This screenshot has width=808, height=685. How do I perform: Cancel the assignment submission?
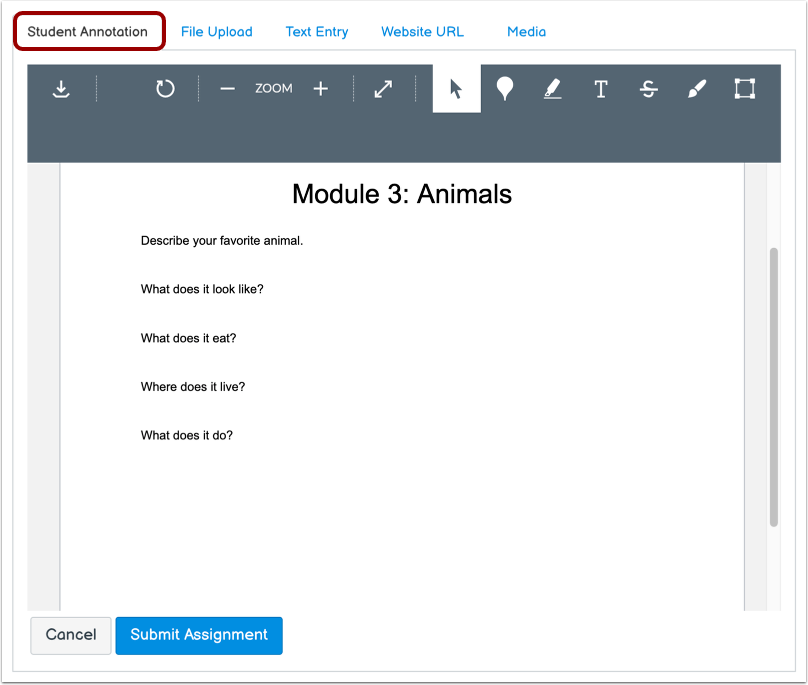70,635
